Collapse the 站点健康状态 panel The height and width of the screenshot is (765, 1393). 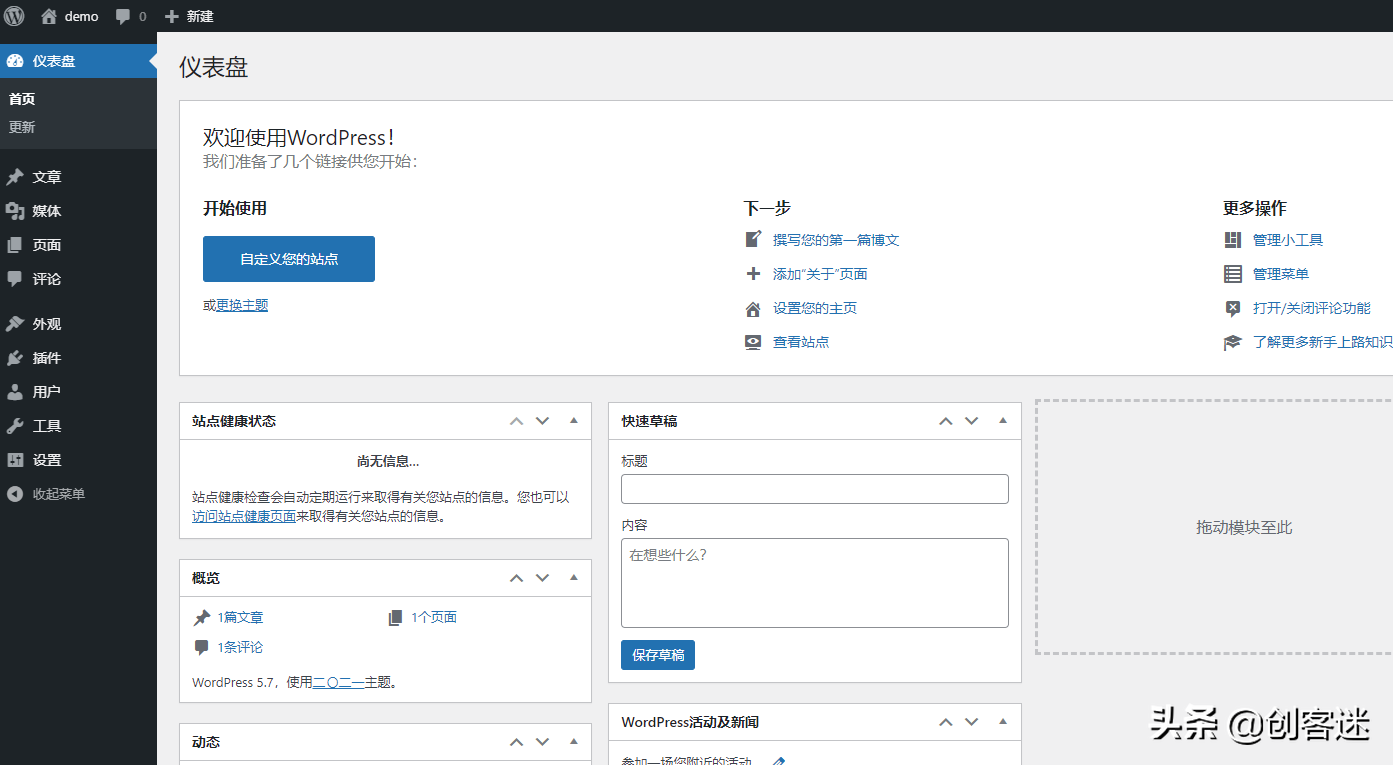(573, 420)
